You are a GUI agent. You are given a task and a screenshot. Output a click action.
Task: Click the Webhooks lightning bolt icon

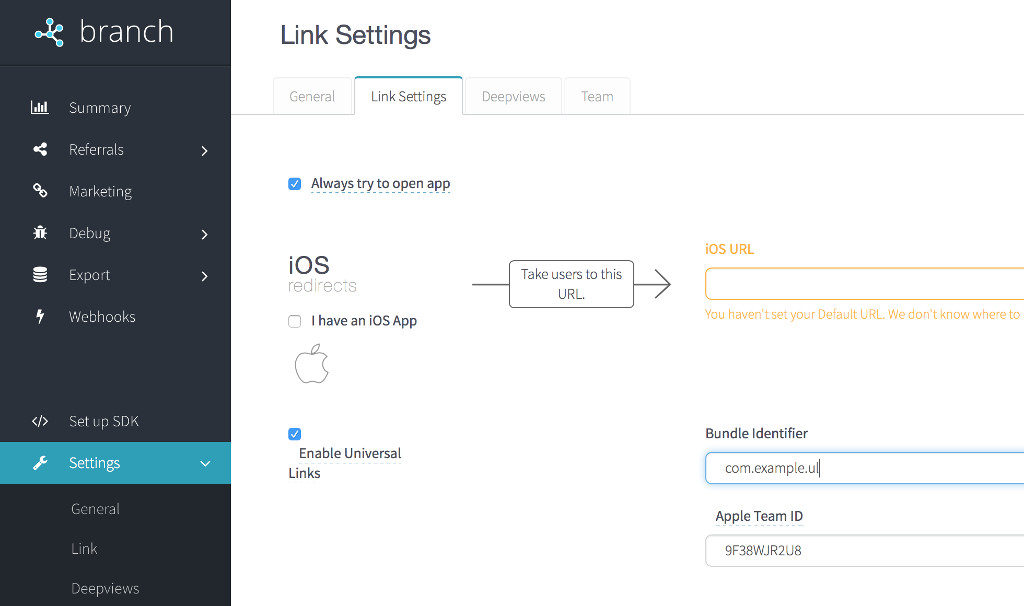pos(40,317)
